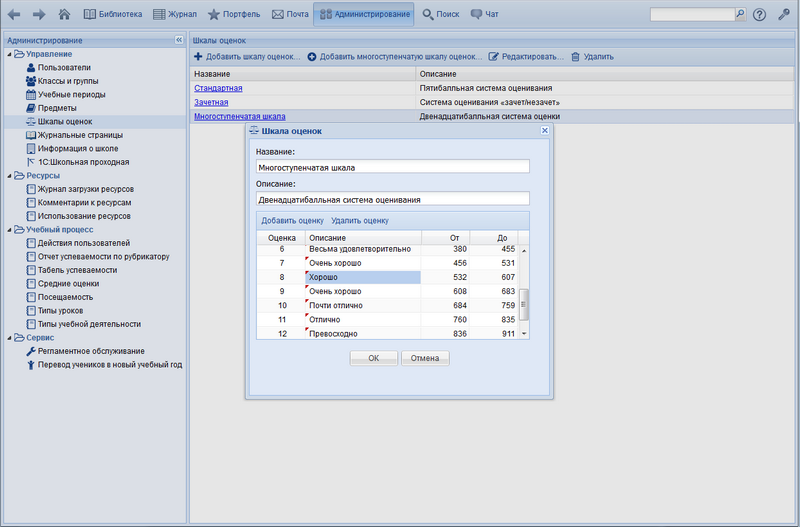The height and width of the screenshot is (527, 800).
Task: Open Использование ресурсов report
Action: point(84,216)
